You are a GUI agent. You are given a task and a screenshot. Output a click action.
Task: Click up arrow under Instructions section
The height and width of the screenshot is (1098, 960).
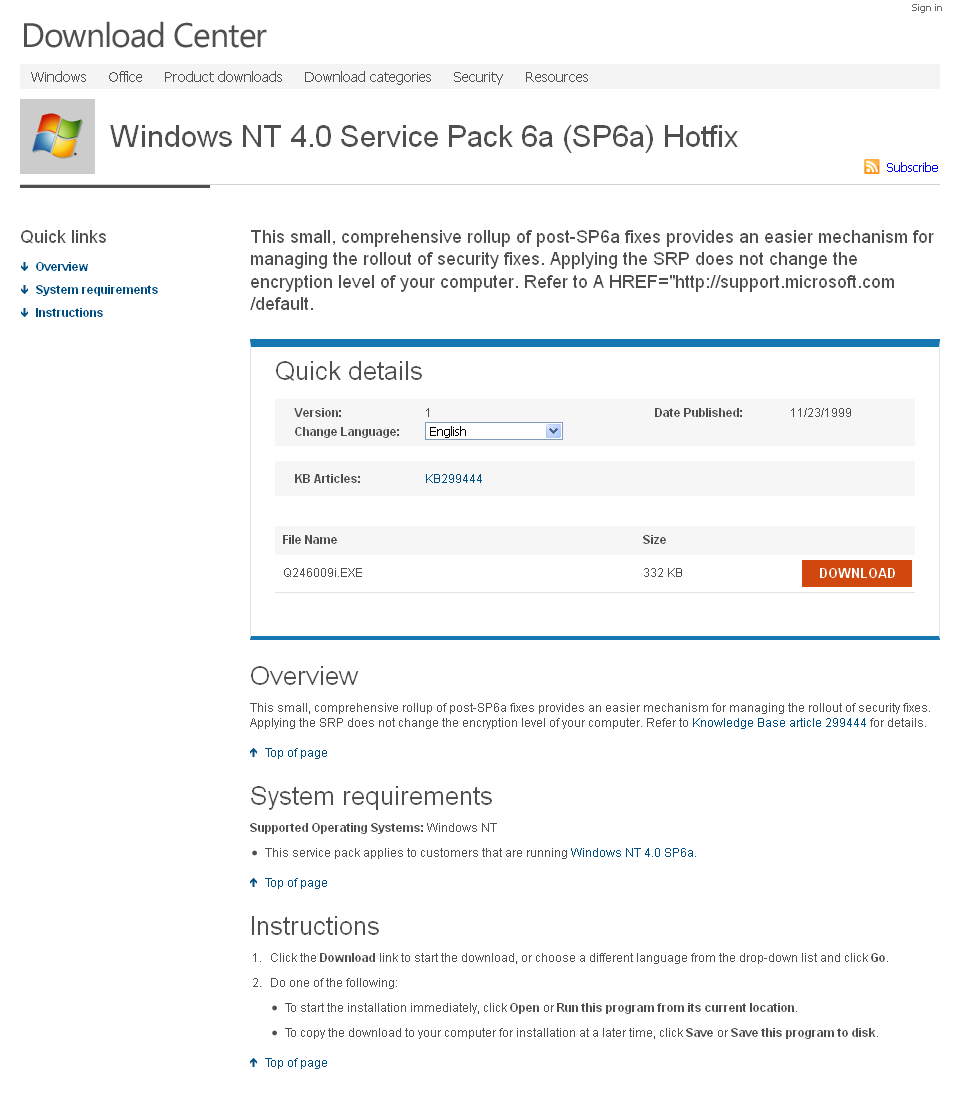tap(254, 1063)
